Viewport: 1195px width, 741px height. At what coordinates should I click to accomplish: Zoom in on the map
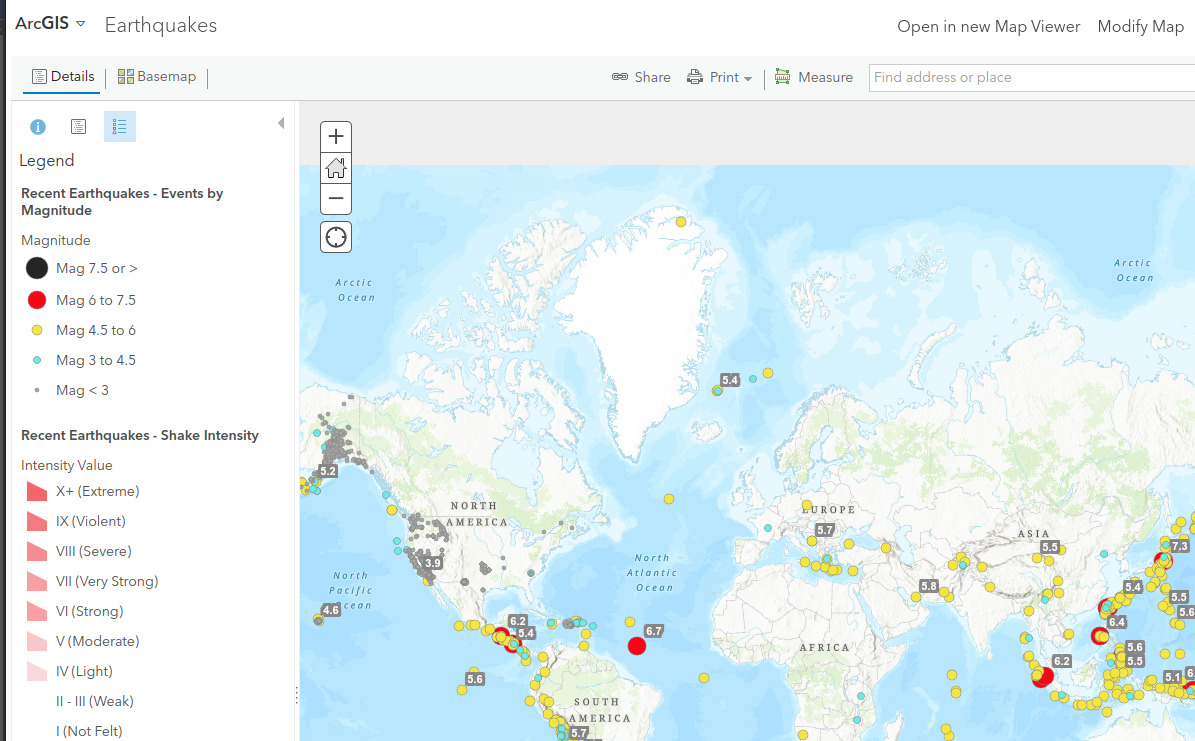336,136
